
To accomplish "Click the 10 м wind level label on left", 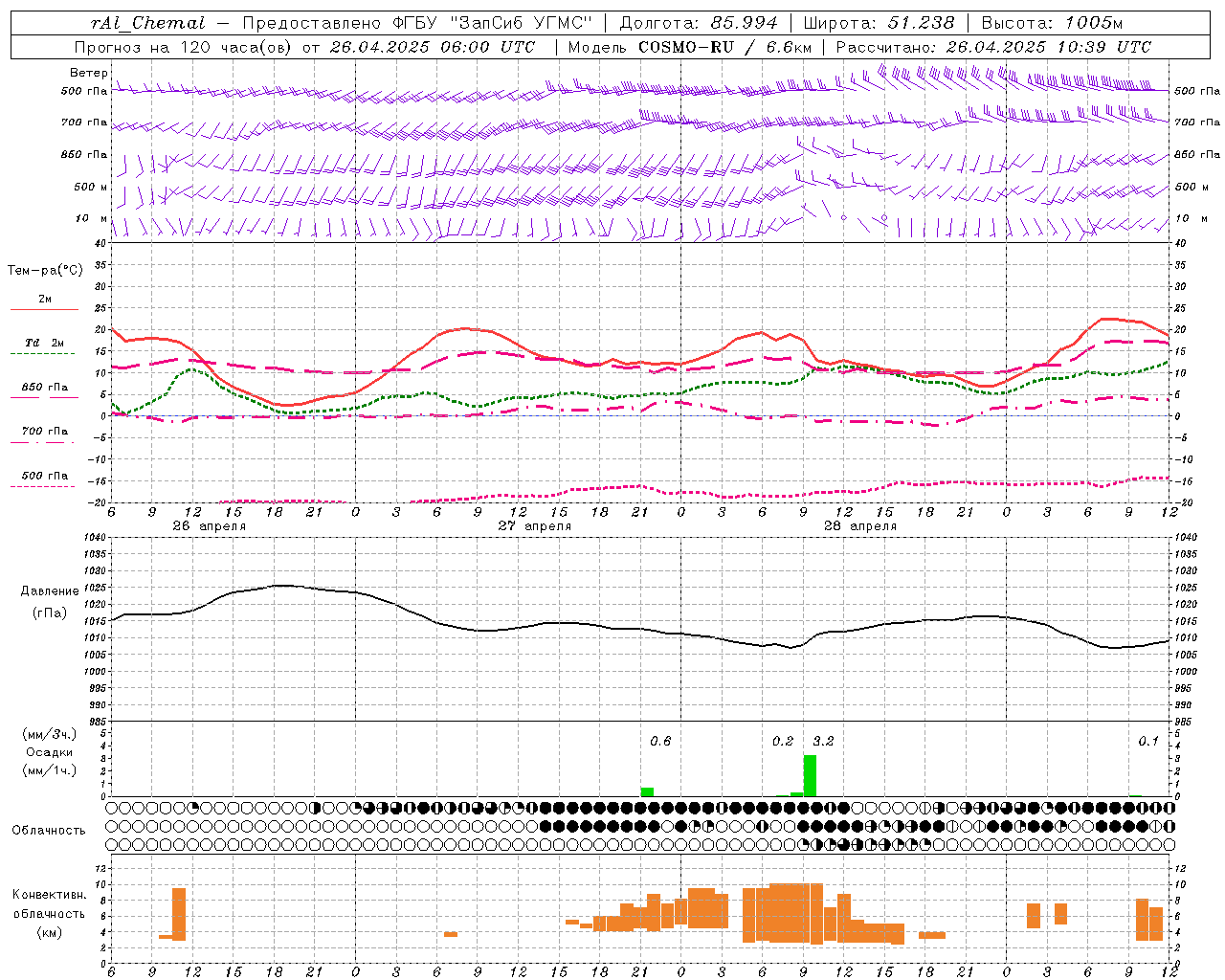I will (92, 219).
